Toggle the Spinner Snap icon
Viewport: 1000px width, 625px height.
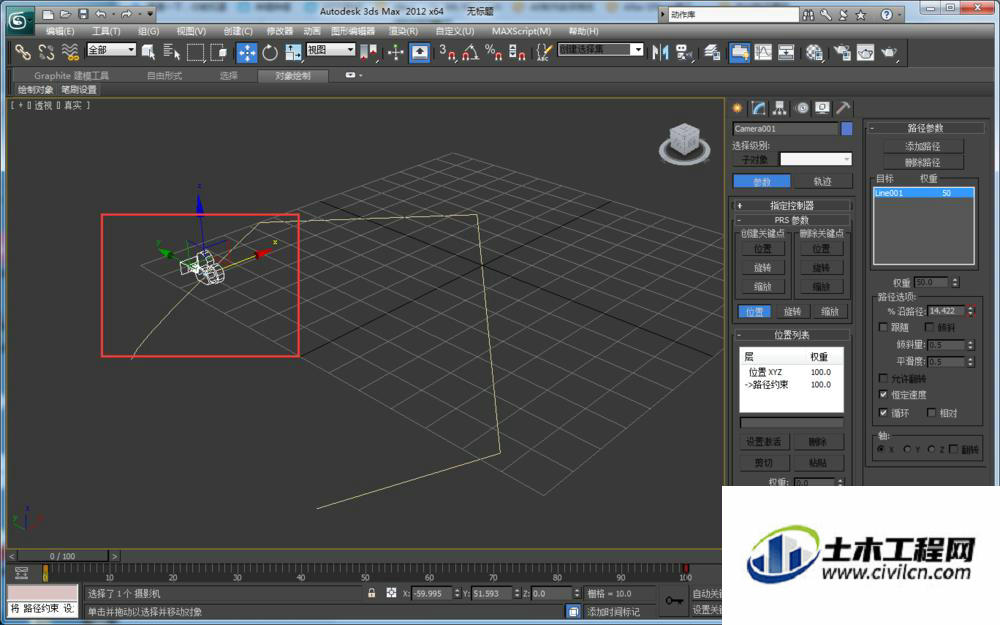tap(517, 52)
